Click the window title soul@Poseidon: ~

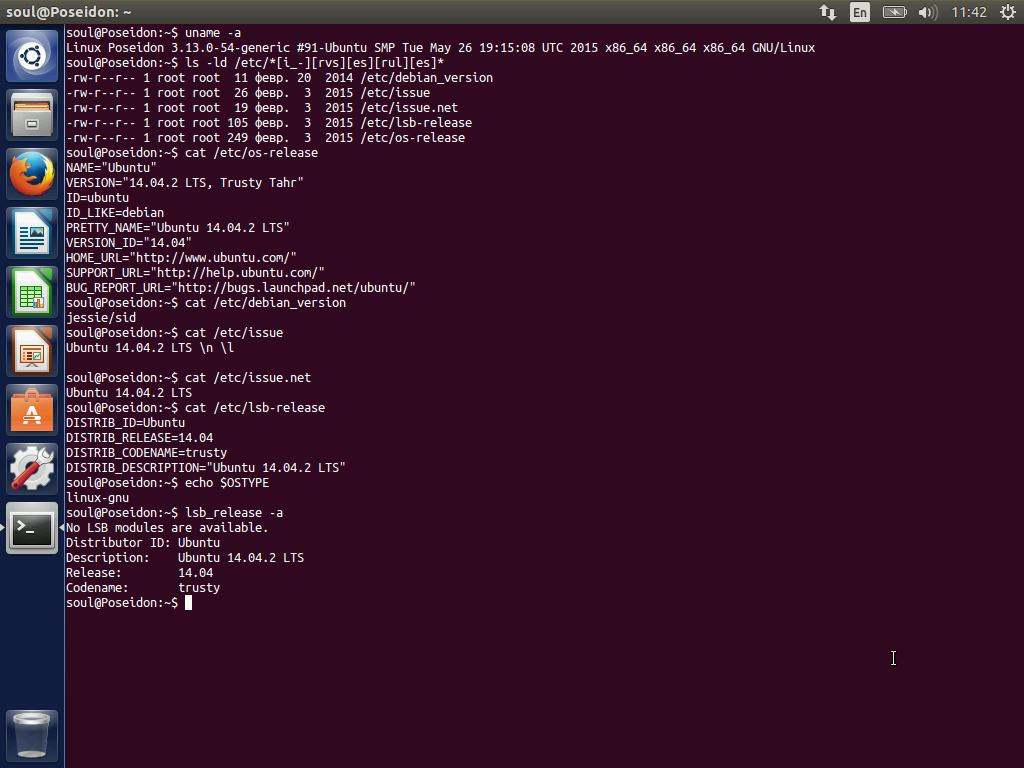[x=69, y=12]
